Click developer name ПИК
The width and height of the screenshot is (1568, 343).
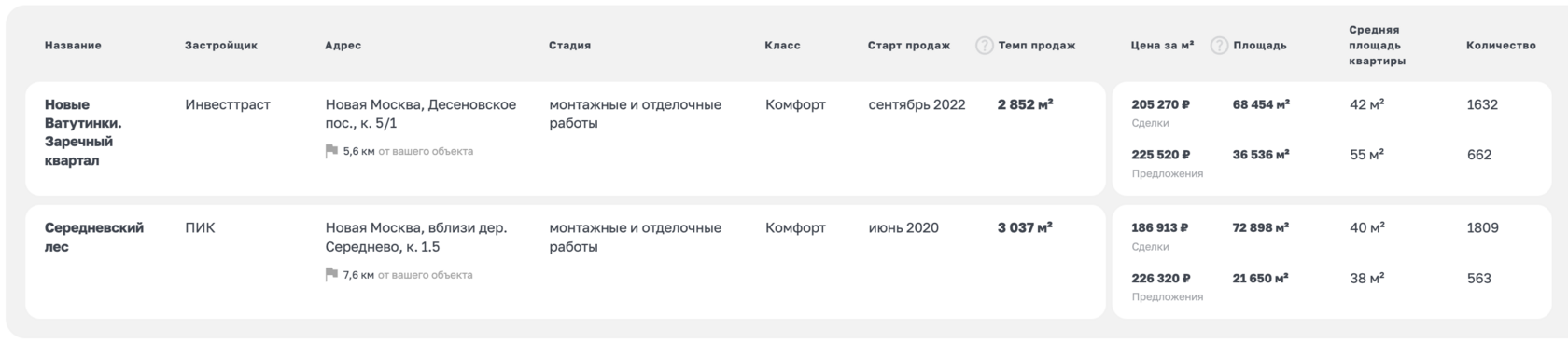200,227
